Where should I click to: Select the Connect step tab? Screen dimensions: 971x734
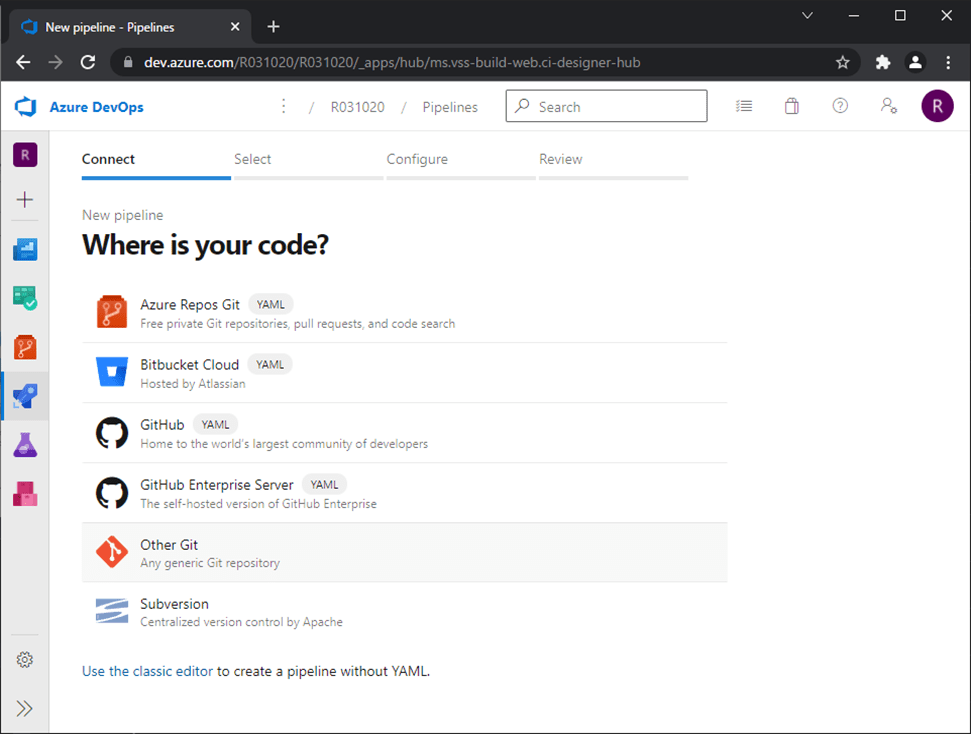[x=156, y=164]
